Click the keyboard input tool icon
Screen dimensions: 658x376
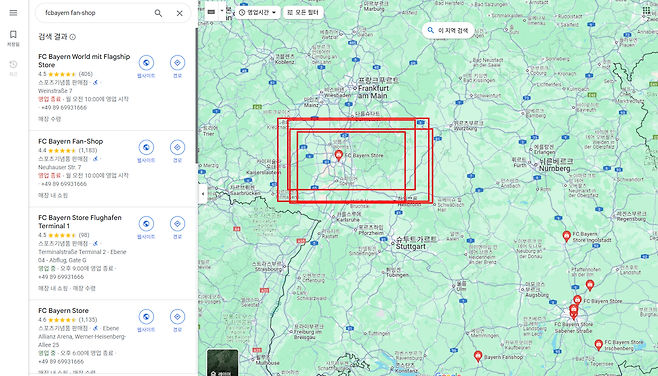212,12
